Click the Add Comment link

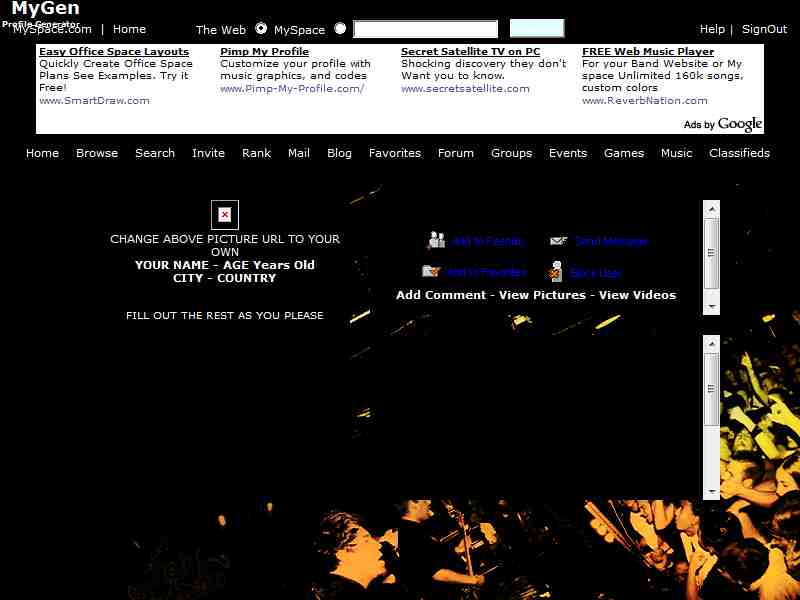coord(441,295)
